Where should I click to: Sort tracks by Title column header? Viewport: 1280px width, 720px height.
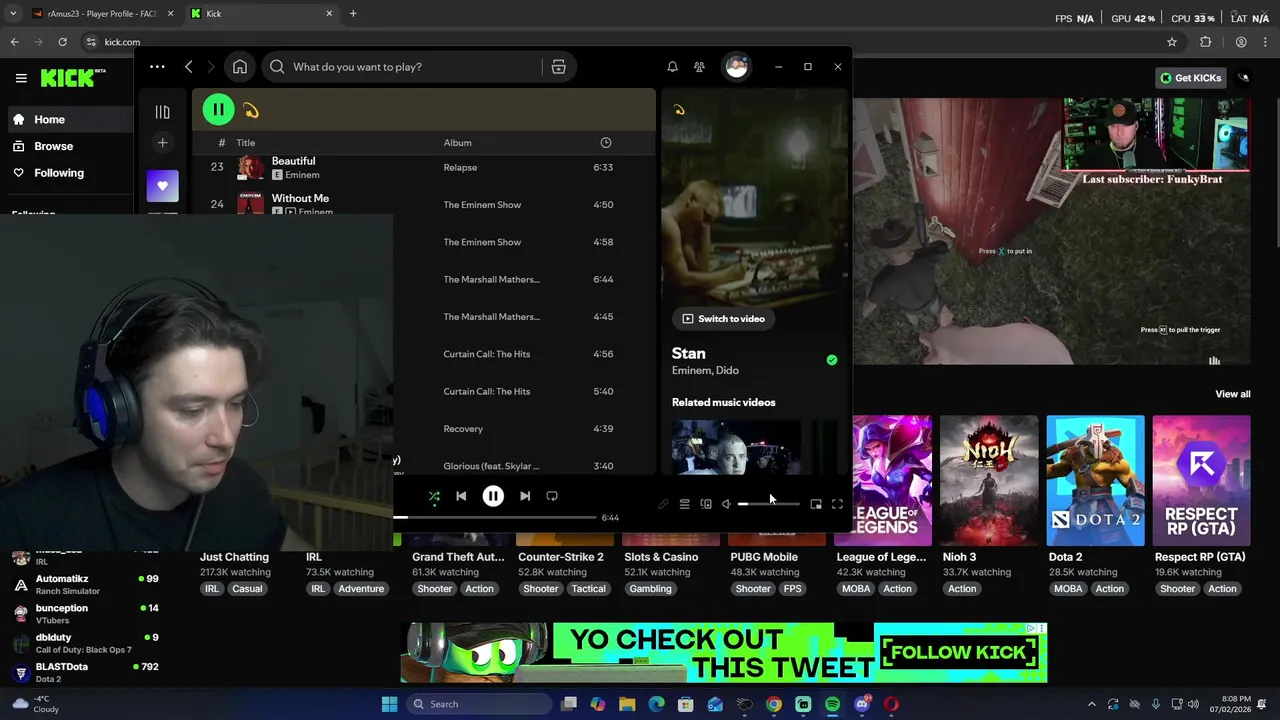pos(246,143)
